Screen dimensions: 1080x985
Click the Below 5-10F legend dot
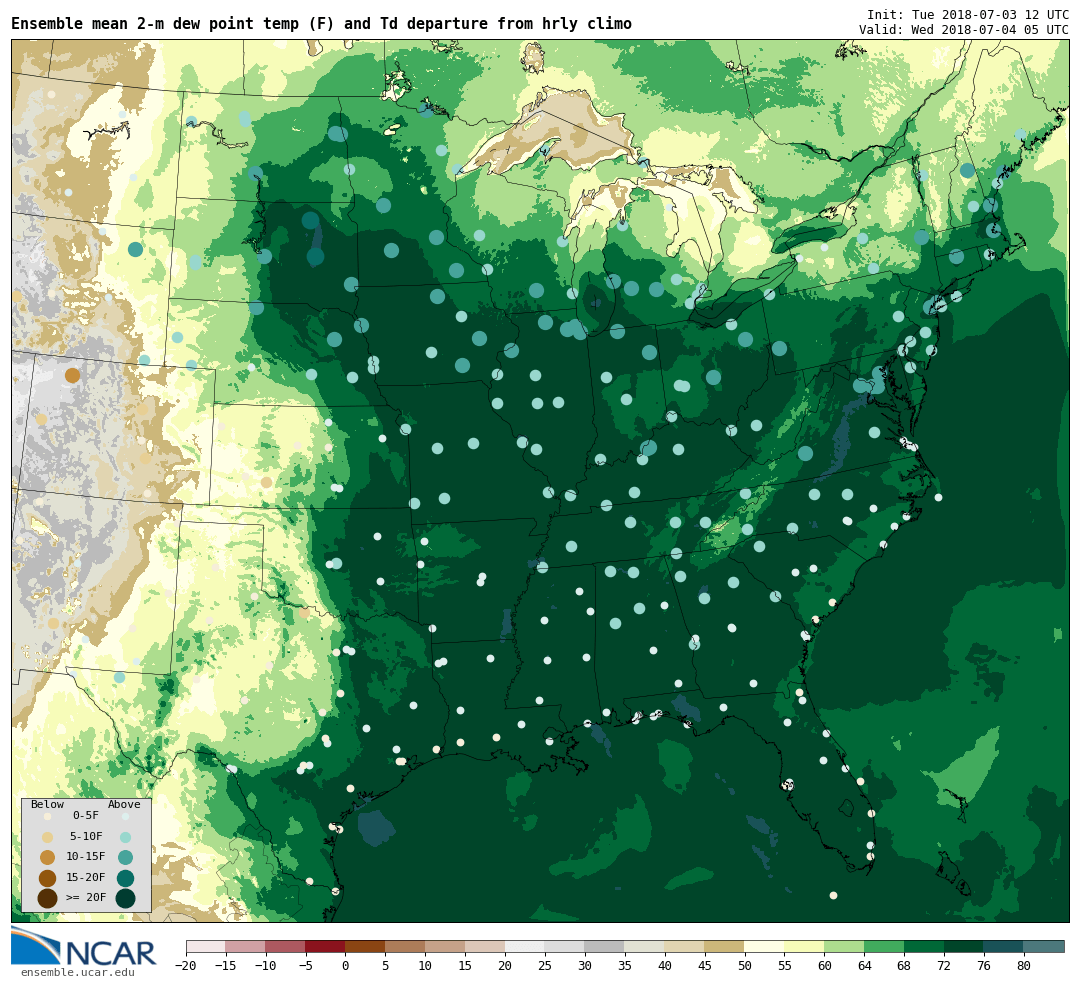point(48,837)
